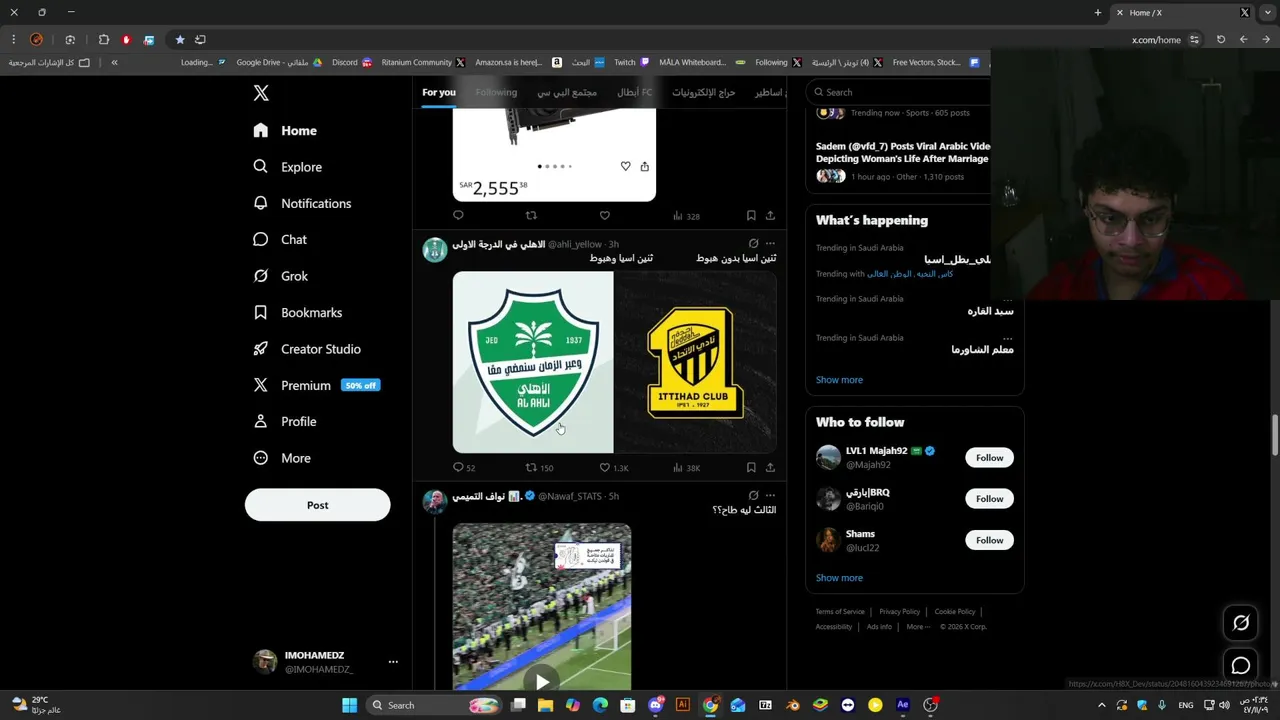Go to Home in the sidebar

pos(285,131)
